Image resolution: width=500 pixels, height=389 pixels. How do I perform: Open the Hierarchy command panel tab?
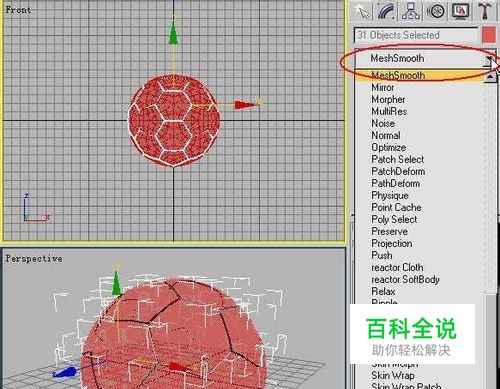click(x=411, y=12)
